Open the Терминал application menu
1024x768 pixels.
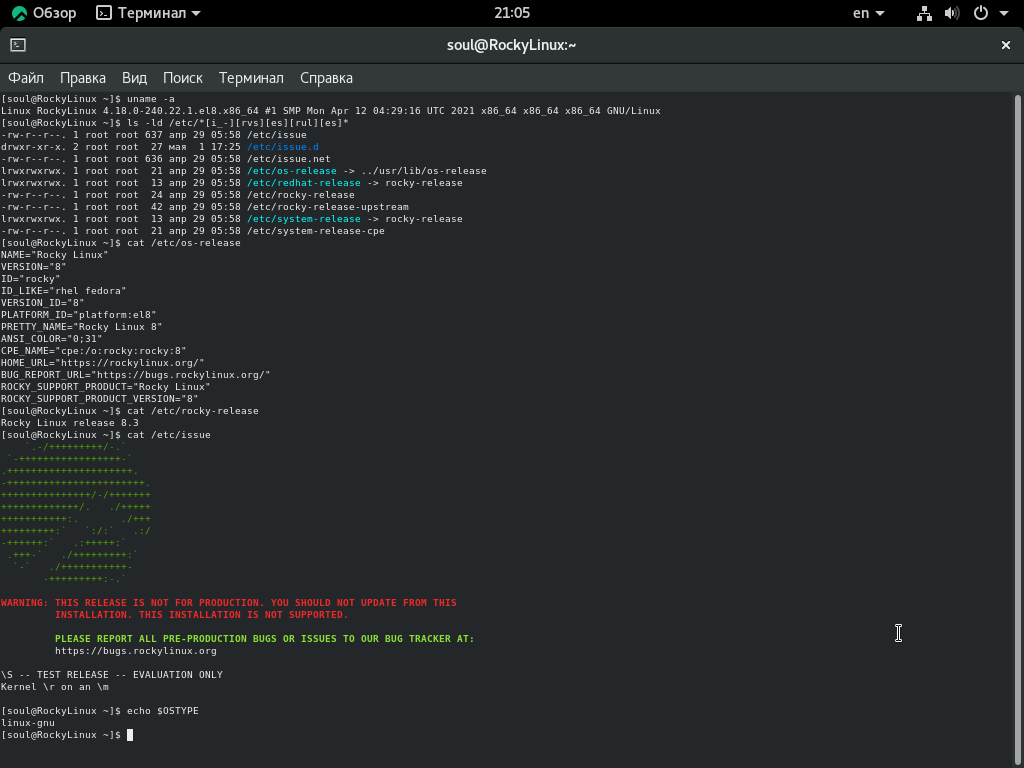(x=148, y=13)
